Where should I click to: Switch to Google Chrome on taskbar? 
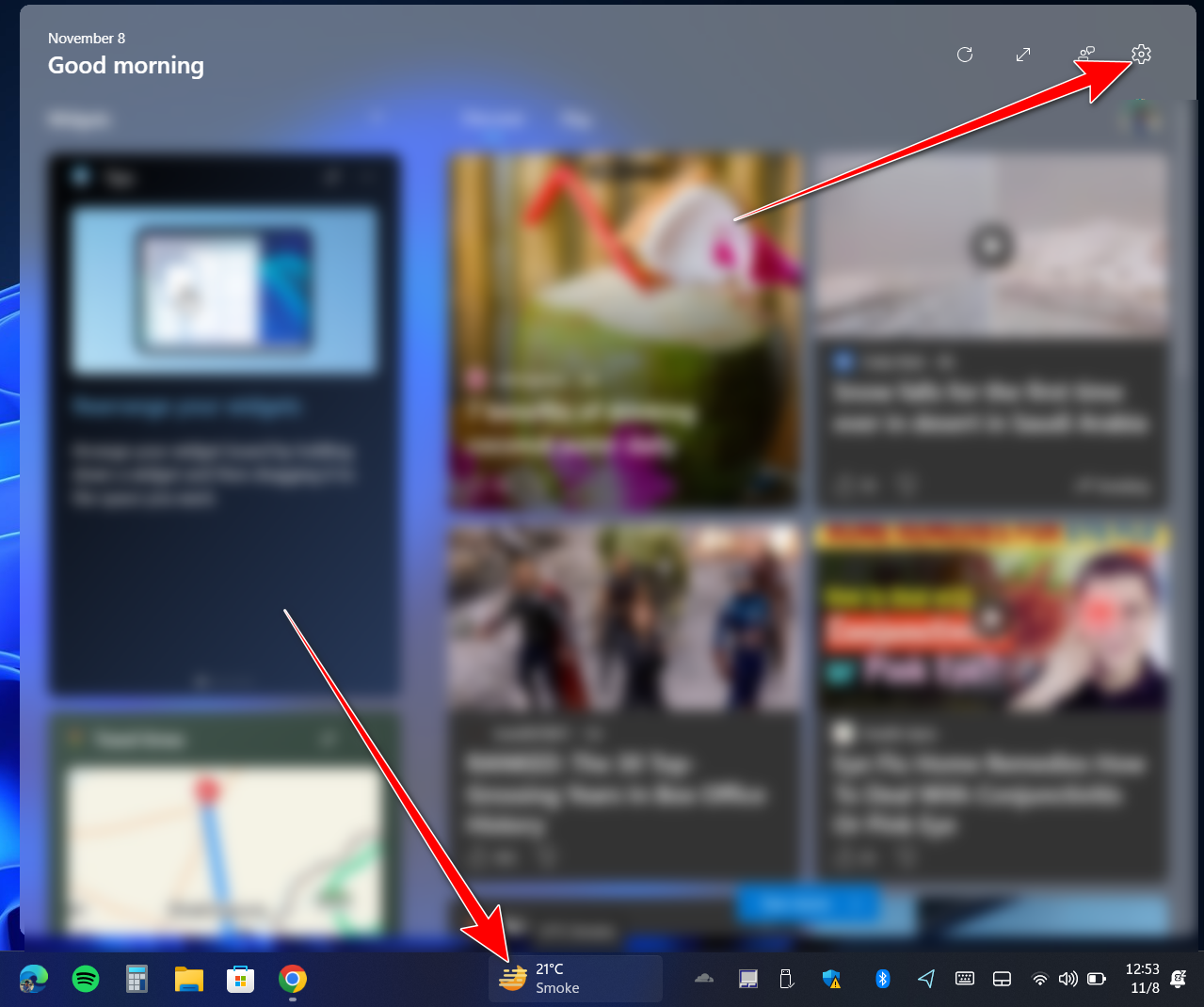tap(293, 980)
